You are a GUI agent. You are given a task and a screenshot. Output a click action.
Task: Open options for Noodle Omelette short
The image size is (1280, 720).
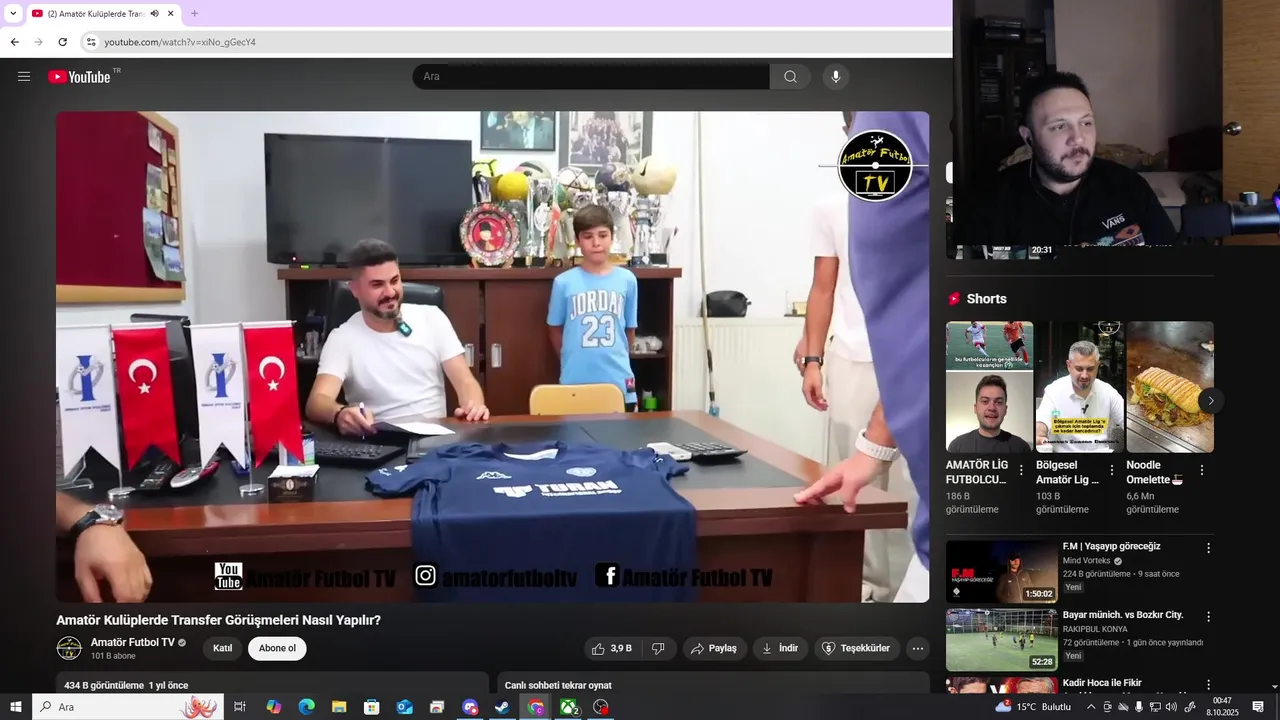pos(1201,470)
